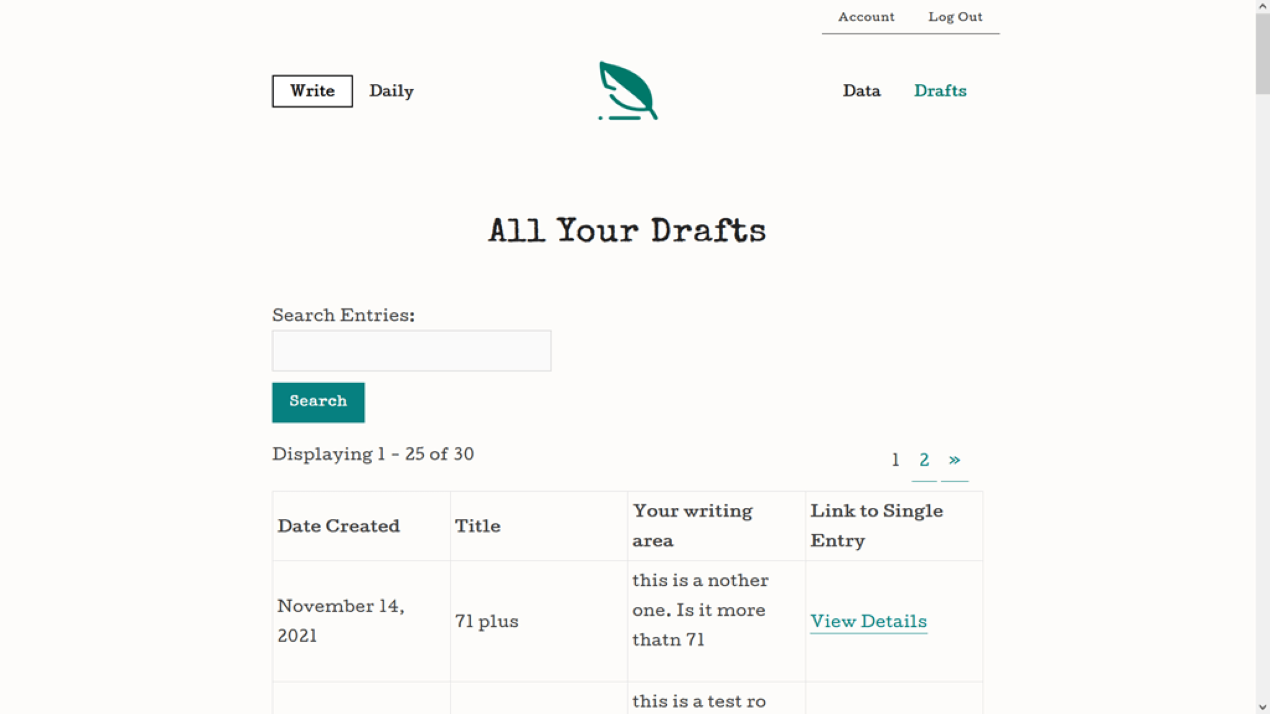The height and width of the screenshot is (714, 1270).
Task: Open the Data menu item
Action: coord(861,91)
